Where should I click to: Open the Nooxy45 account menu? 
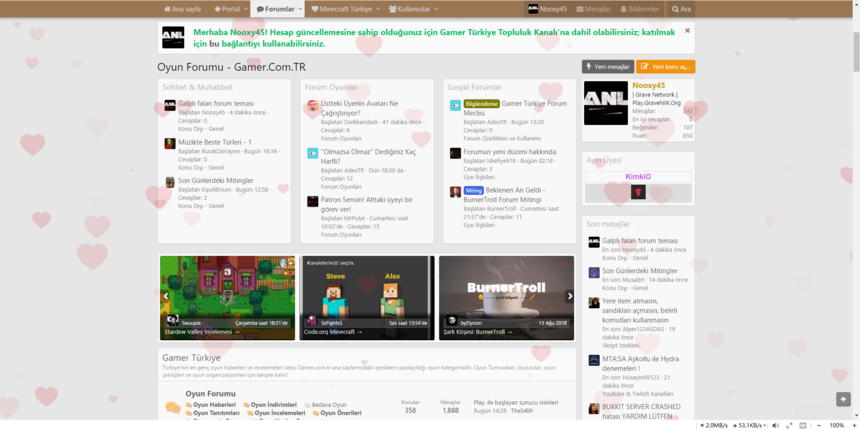tap(547, 9)
